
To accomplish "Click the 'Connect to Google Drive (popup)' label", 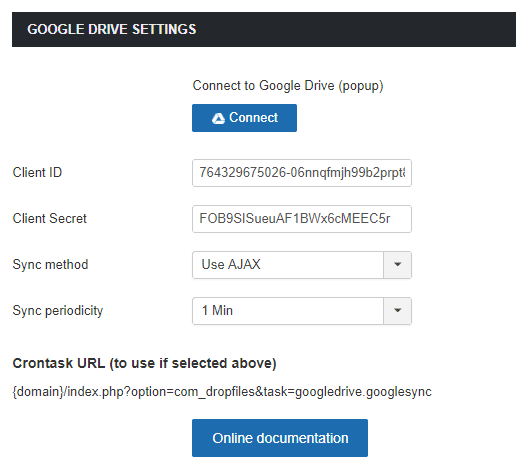I will coord(288,86).
